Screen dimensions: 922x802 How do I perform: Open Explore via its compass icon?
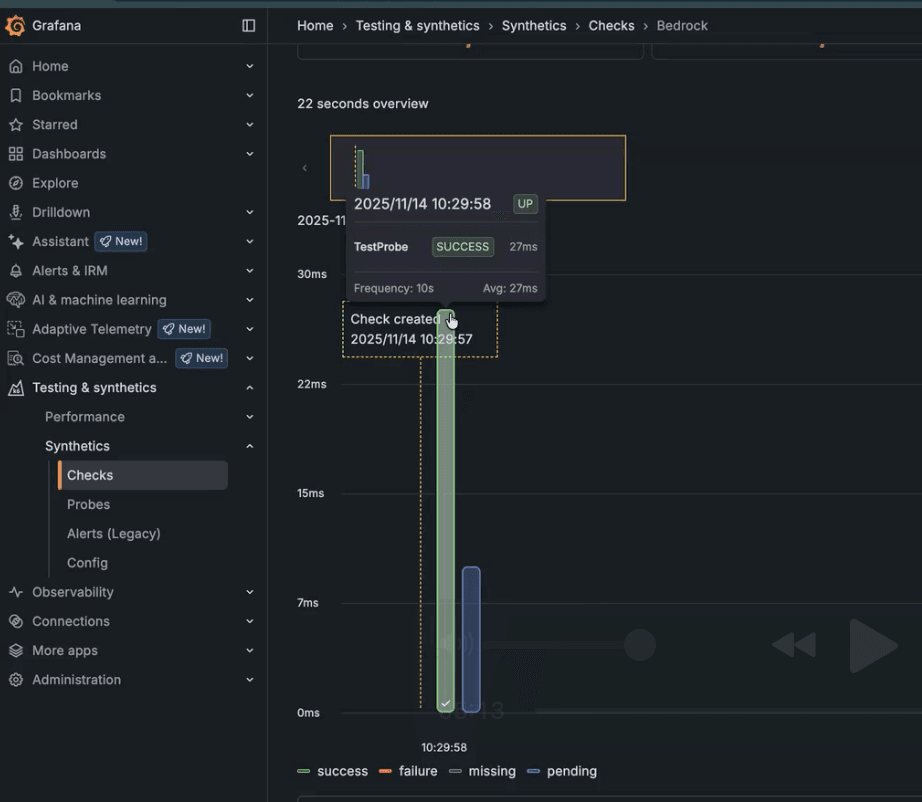click(x=16, y=183)
